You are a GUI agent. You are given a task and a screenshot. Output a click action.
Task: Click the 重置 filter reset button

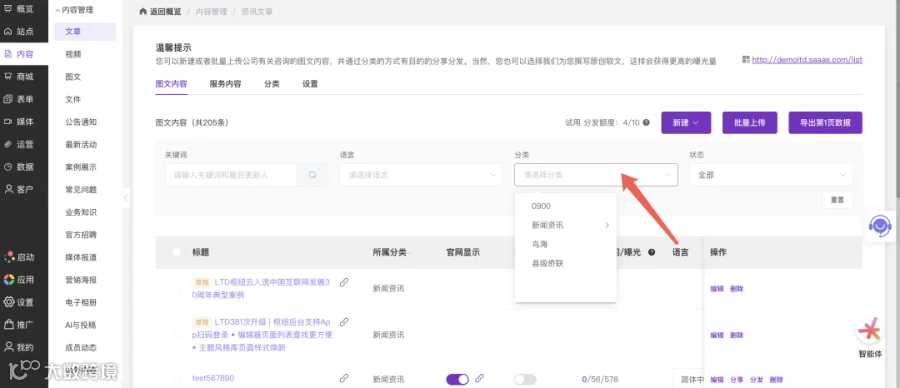pos(837,200)
